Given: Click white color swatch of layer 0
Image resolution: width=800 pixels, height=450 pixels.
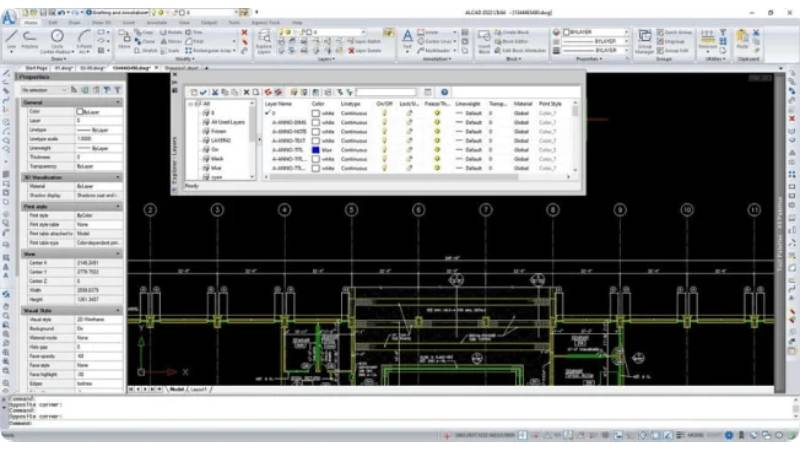Looking at the screenshot, I should (x=316, y=113).
